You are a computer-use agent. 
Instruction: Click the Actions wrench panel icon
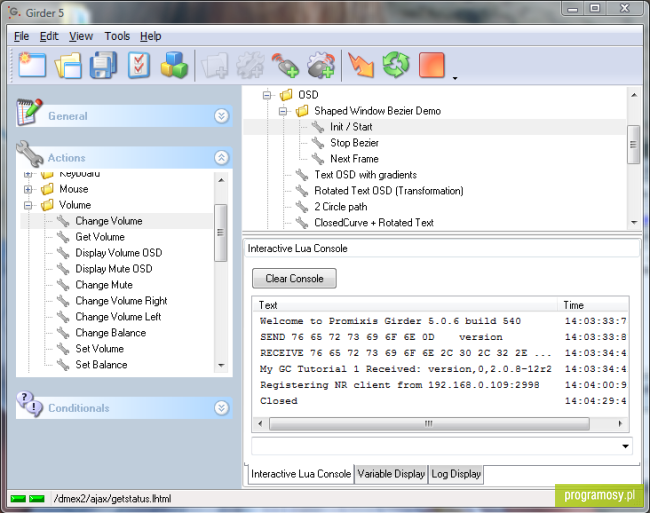29,153
